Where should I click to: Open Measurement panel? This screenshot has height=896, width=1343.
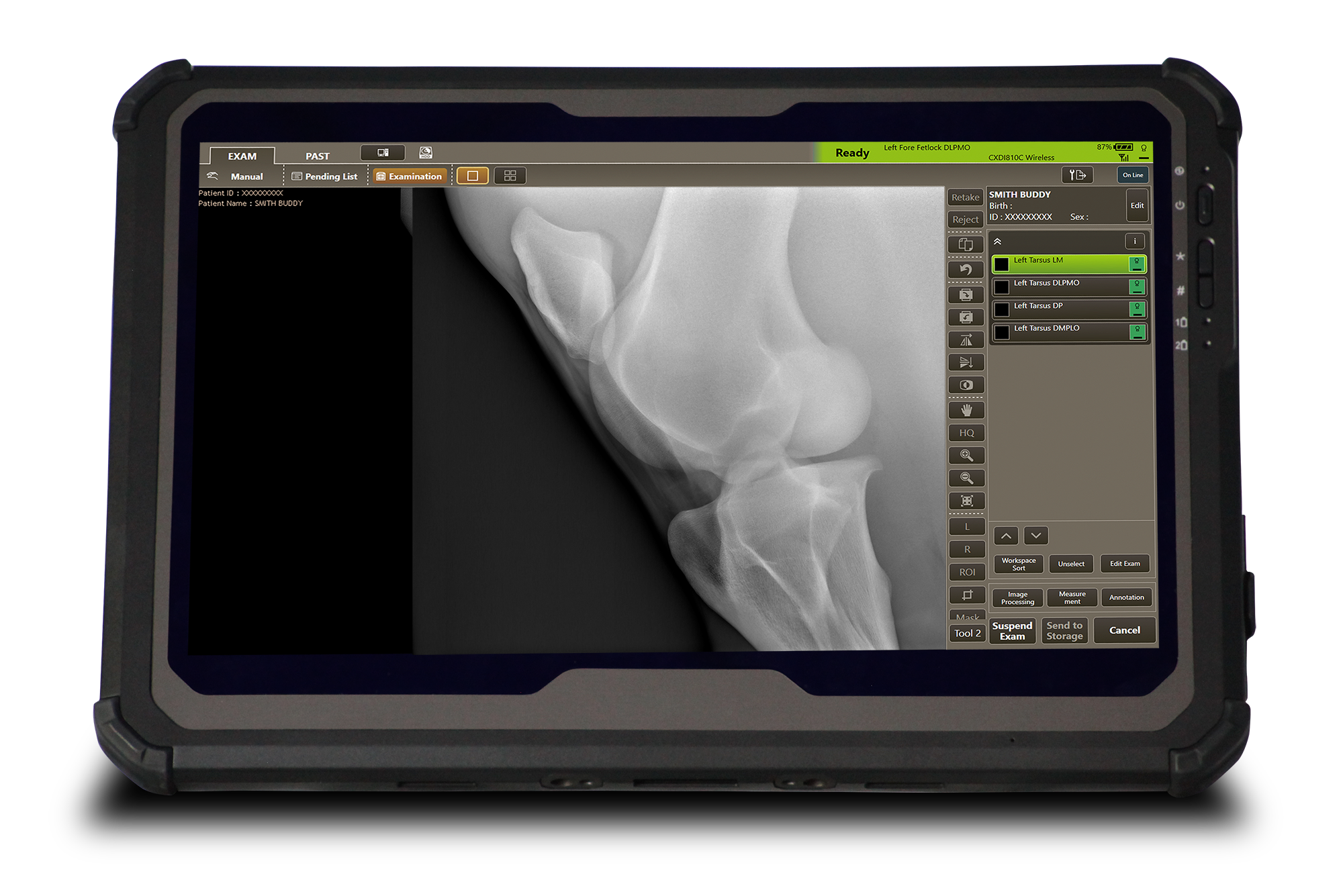pyautogui.click(x=1072, y=597)
